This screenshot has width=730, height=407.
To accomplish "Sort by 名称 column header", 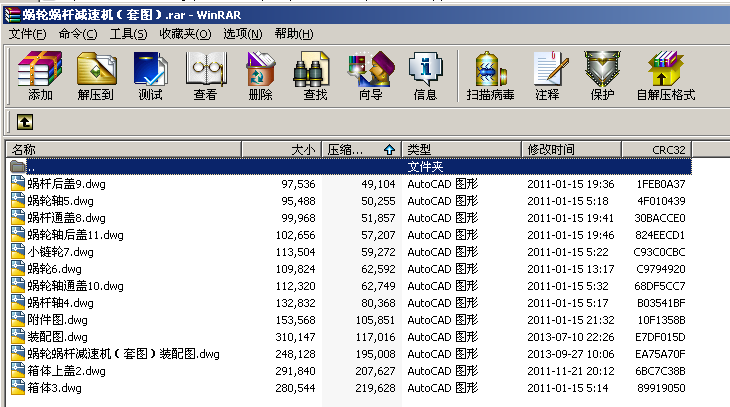I will point(123,149).
